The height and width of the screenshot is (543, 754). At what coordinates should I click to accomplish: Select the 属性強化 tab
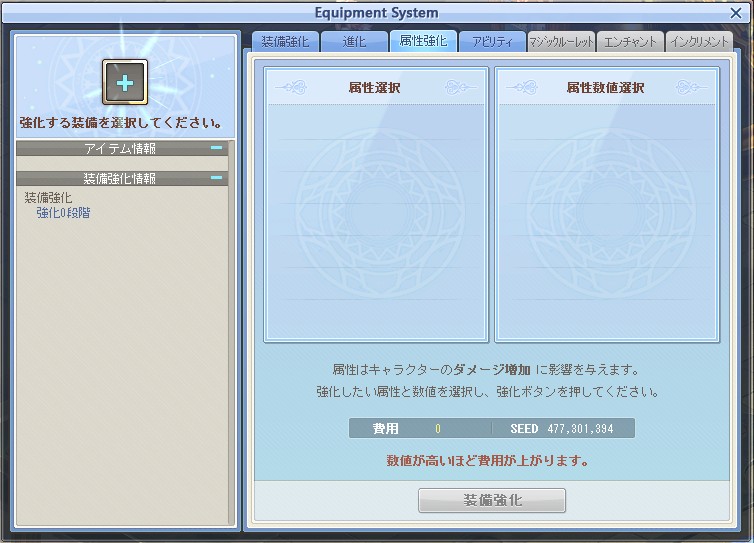click(423, 41)
